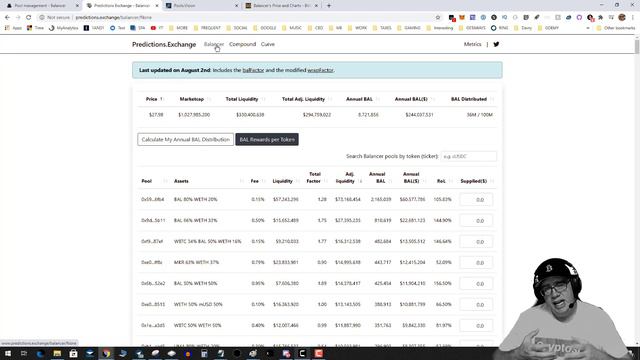Launch Microsoft Edge from the taskbar

tap(40, 353)
